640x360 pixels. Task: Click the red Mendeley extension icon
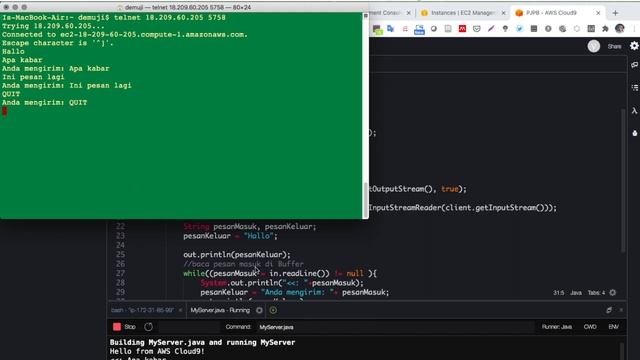point(462,29)
